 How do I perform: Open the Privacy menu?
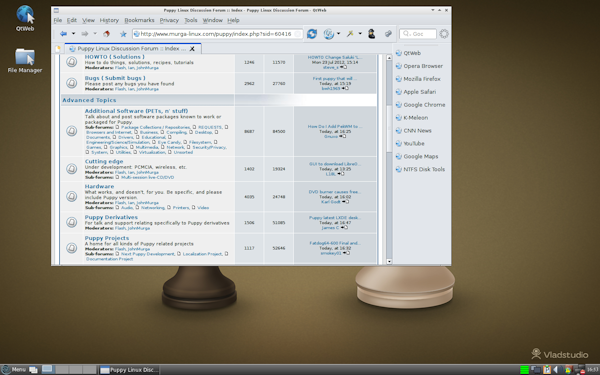tap(169, 20)
